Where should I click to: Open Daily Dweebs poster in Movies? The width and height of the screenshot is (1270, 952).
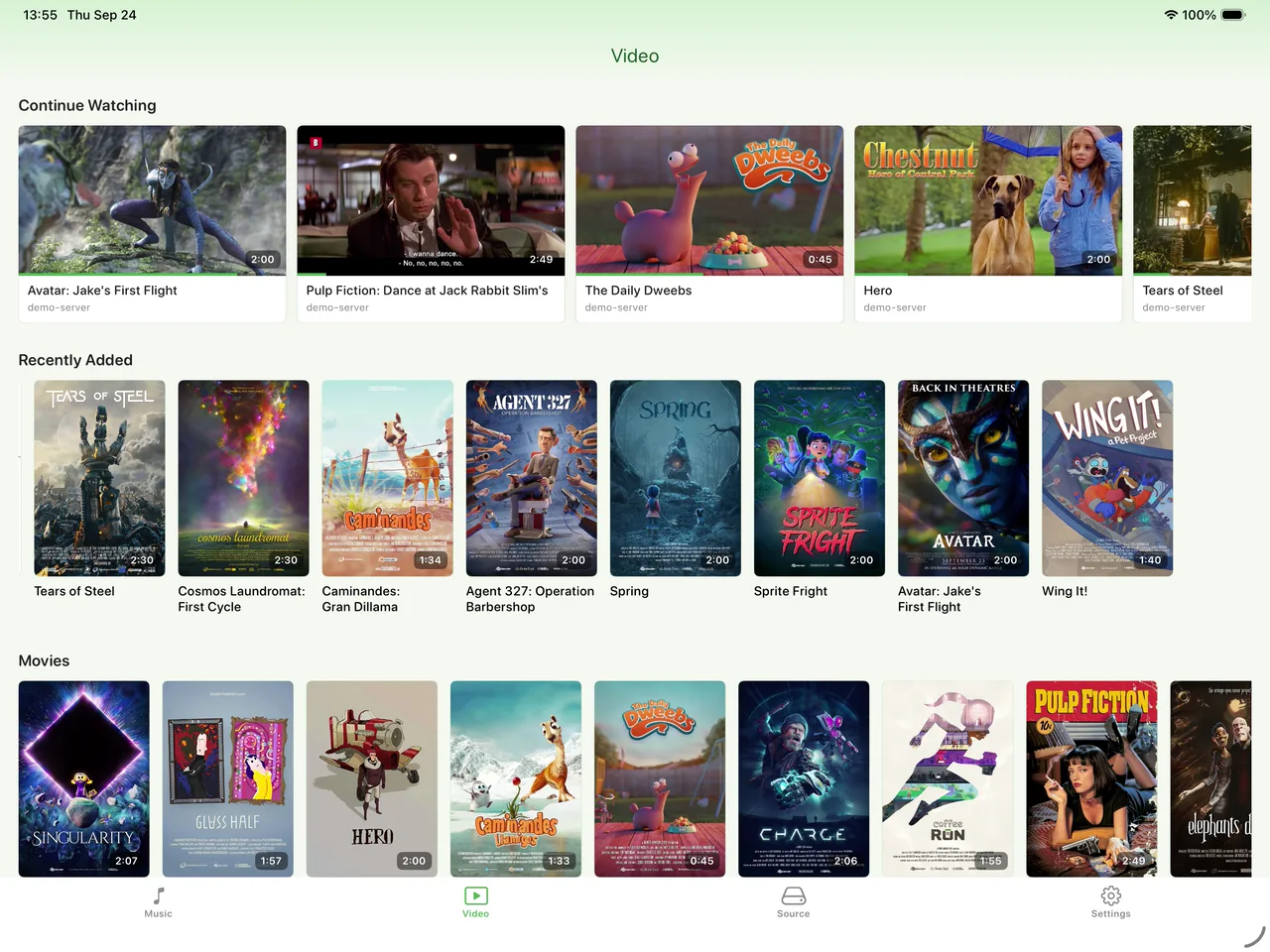[660, 778]
